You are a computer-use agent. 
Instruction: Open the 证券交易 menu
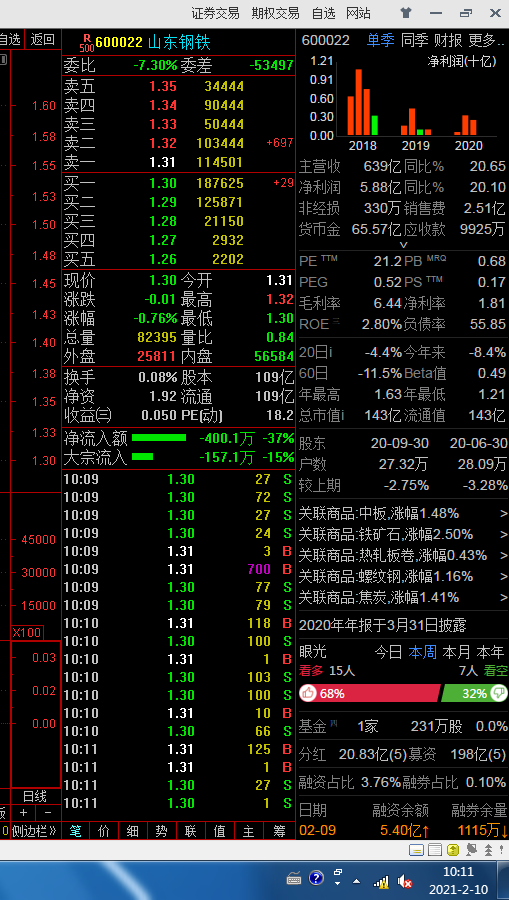pyautogui.click(x=216, y=13)
